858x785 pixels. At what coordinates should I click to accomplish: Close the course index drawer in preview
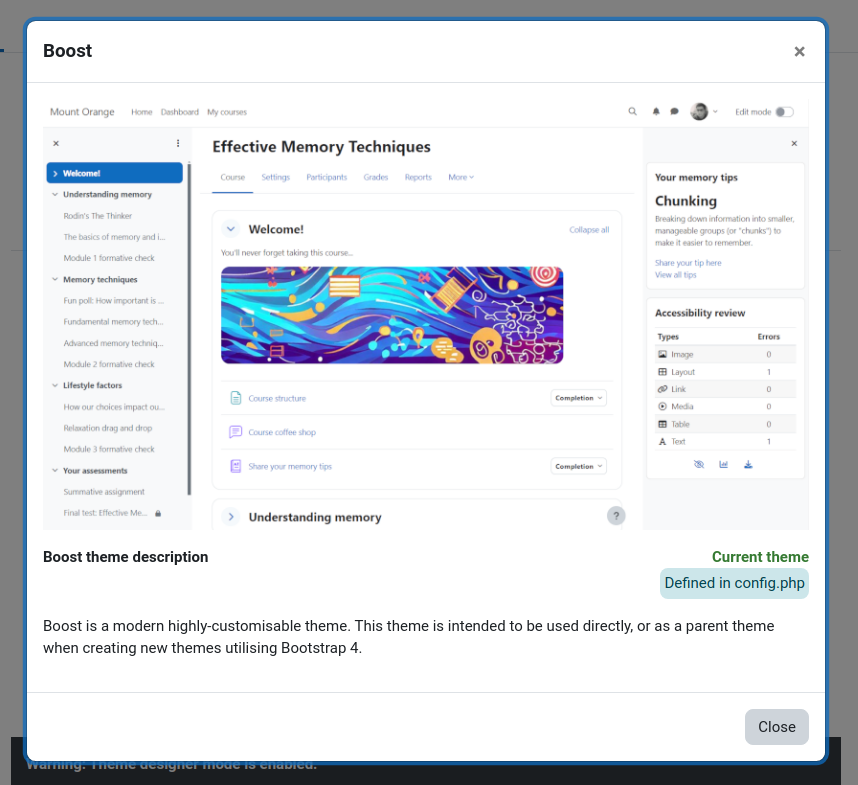click(56, 143)
